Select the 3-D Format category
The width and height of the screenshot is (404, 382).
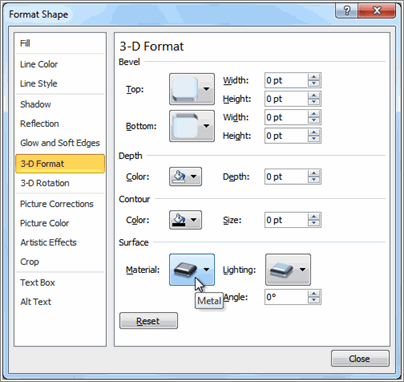pos(60,164)
